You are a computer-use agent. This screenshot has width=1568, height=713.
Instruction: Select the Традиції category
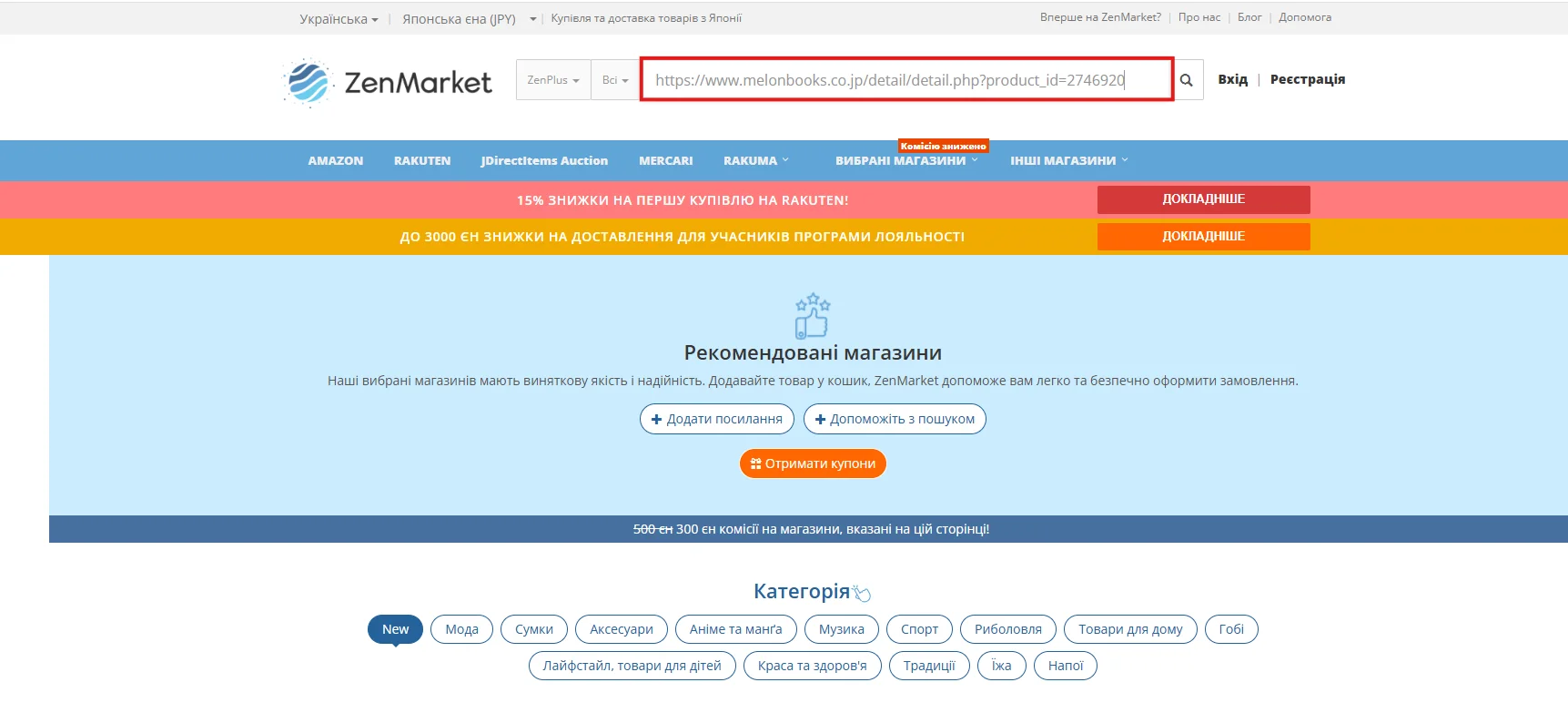click(929, 666)
